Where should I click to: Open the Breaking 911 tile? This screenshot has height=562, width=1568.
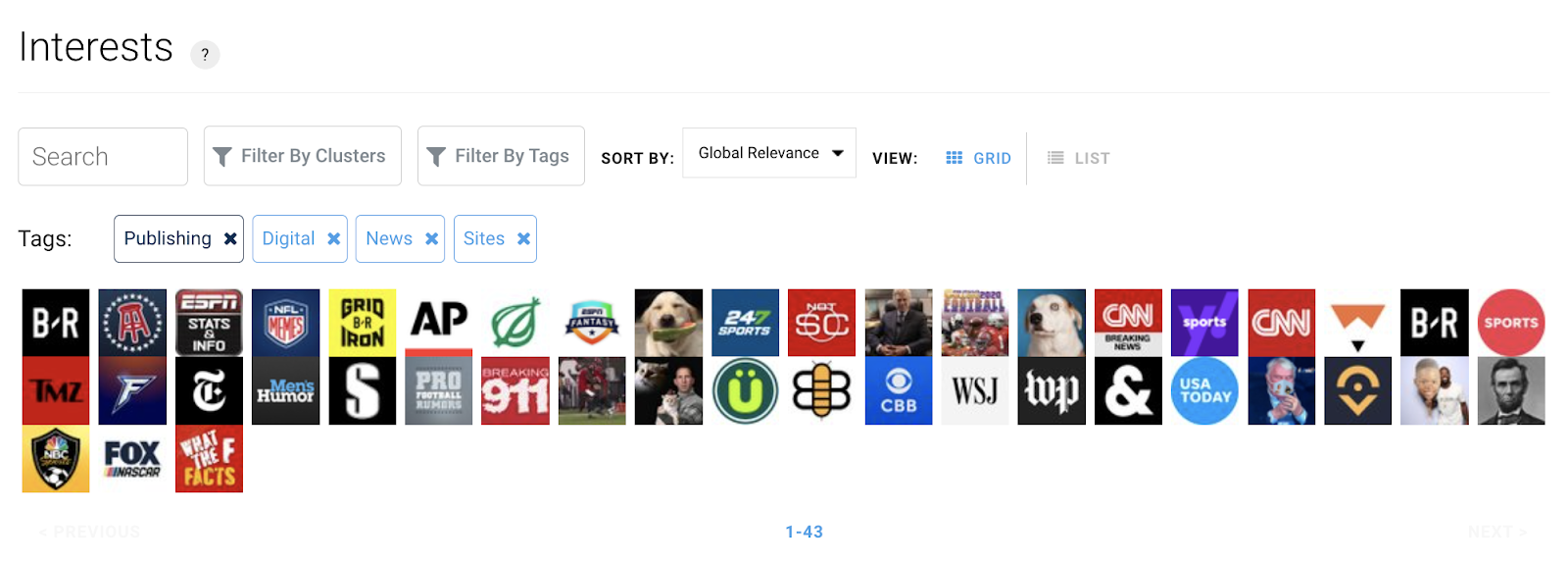[x=515, y=390]
